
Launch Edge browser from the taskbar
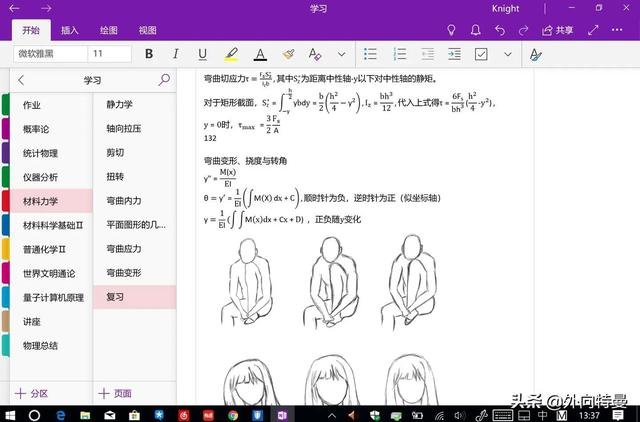pos(60,415)
